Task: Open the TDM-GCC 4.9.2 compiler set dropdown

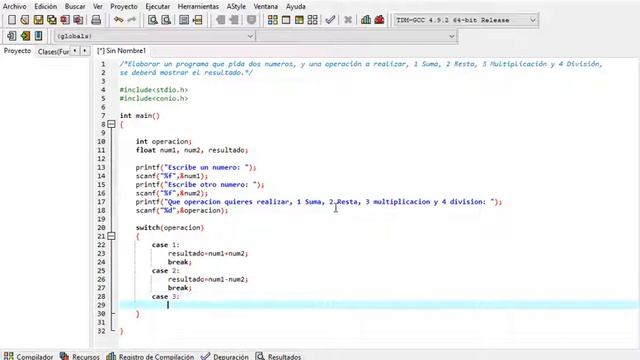Action: coord(466,20)
